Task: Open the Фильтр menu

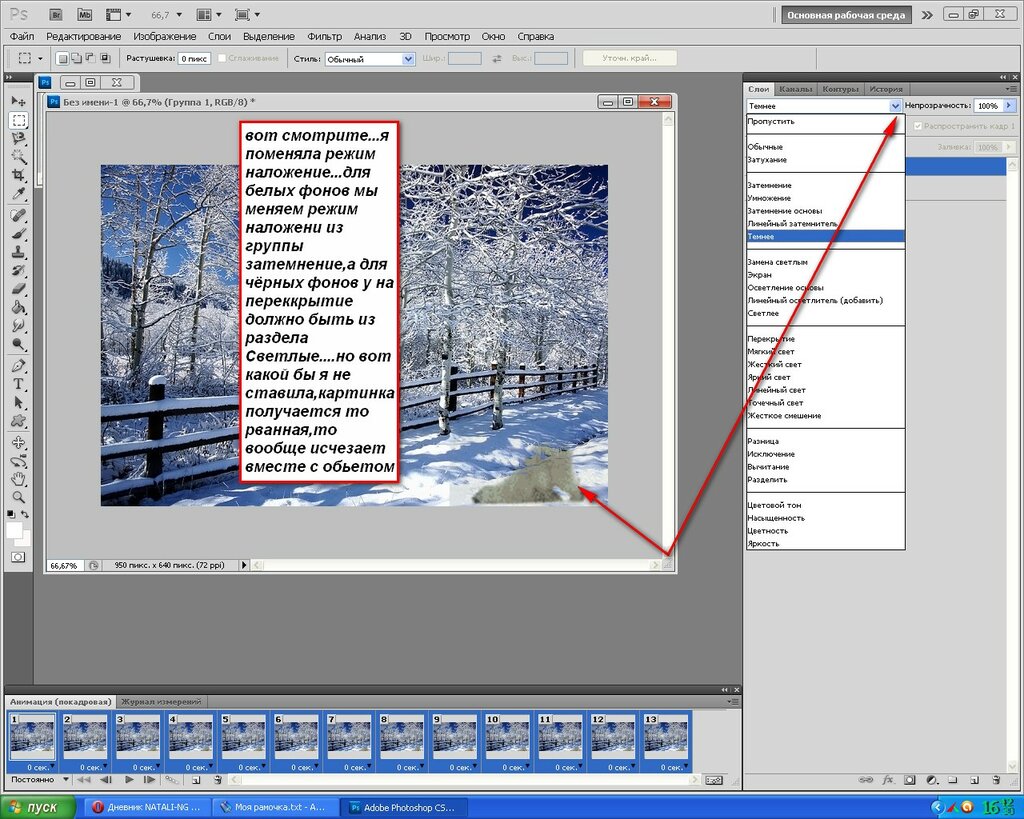Action: (x=324, y=36)
